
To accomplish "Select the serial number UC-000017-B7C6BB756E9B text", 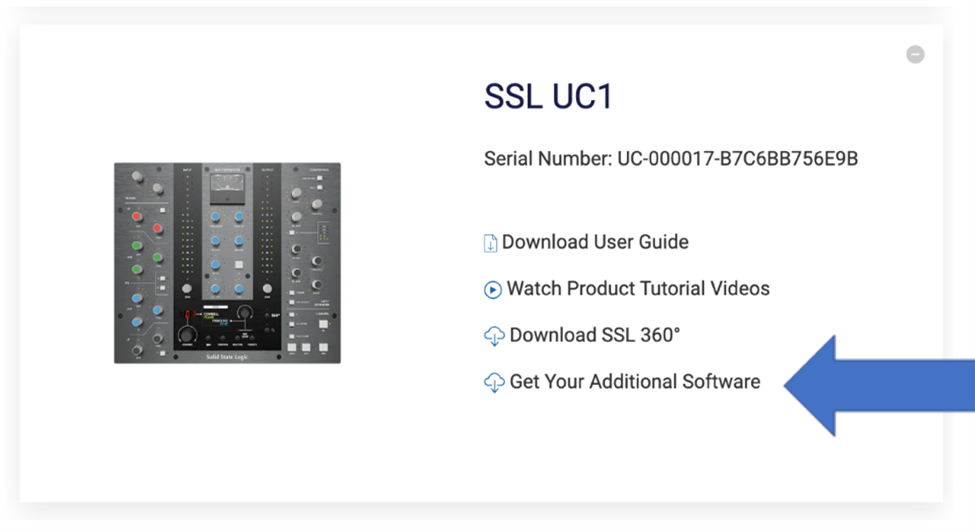I will 737,159.
